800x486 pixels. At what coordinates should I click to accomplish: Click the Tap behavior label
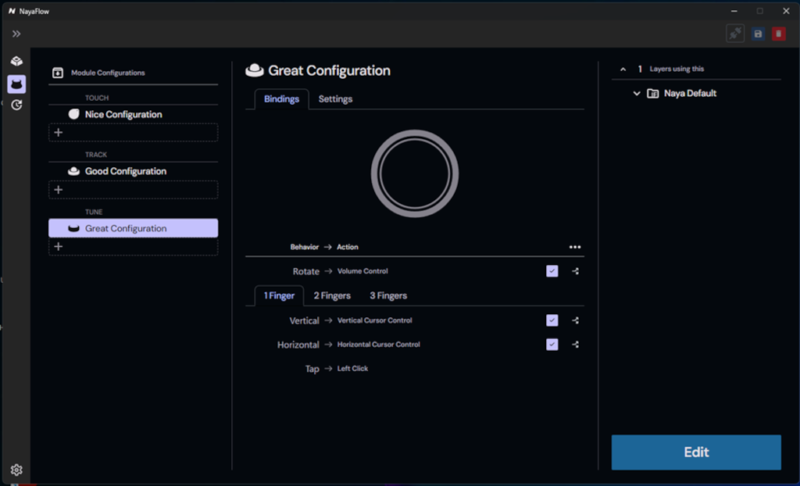pos(312,369)
